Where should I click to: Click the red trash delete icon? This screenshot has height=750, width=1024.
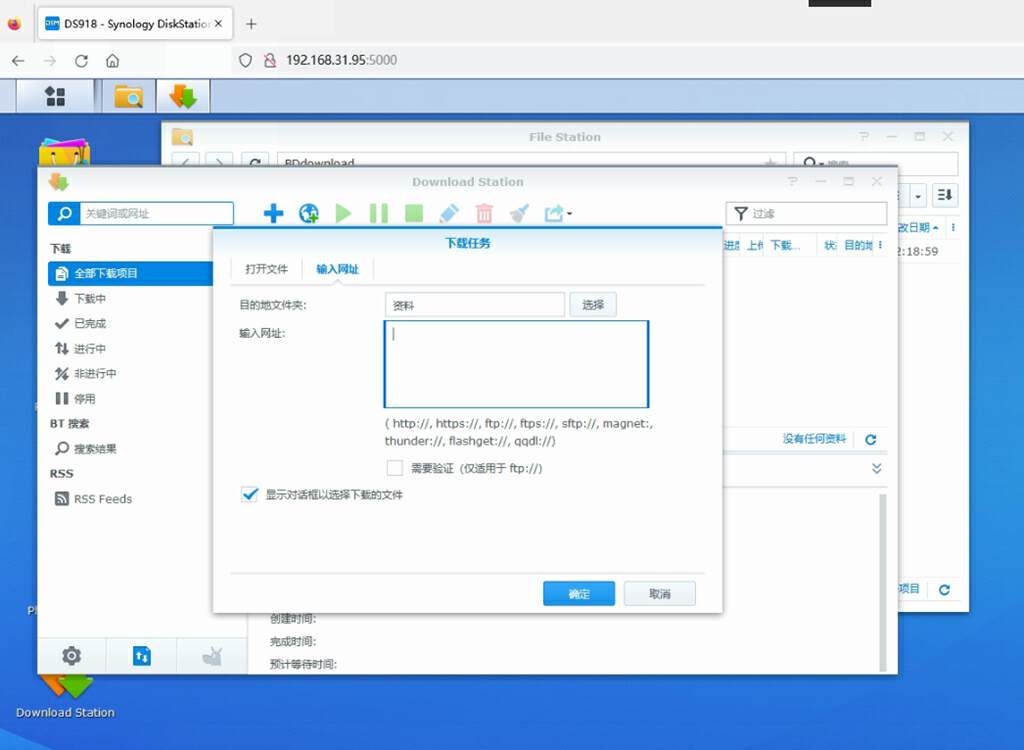point(484,213)
